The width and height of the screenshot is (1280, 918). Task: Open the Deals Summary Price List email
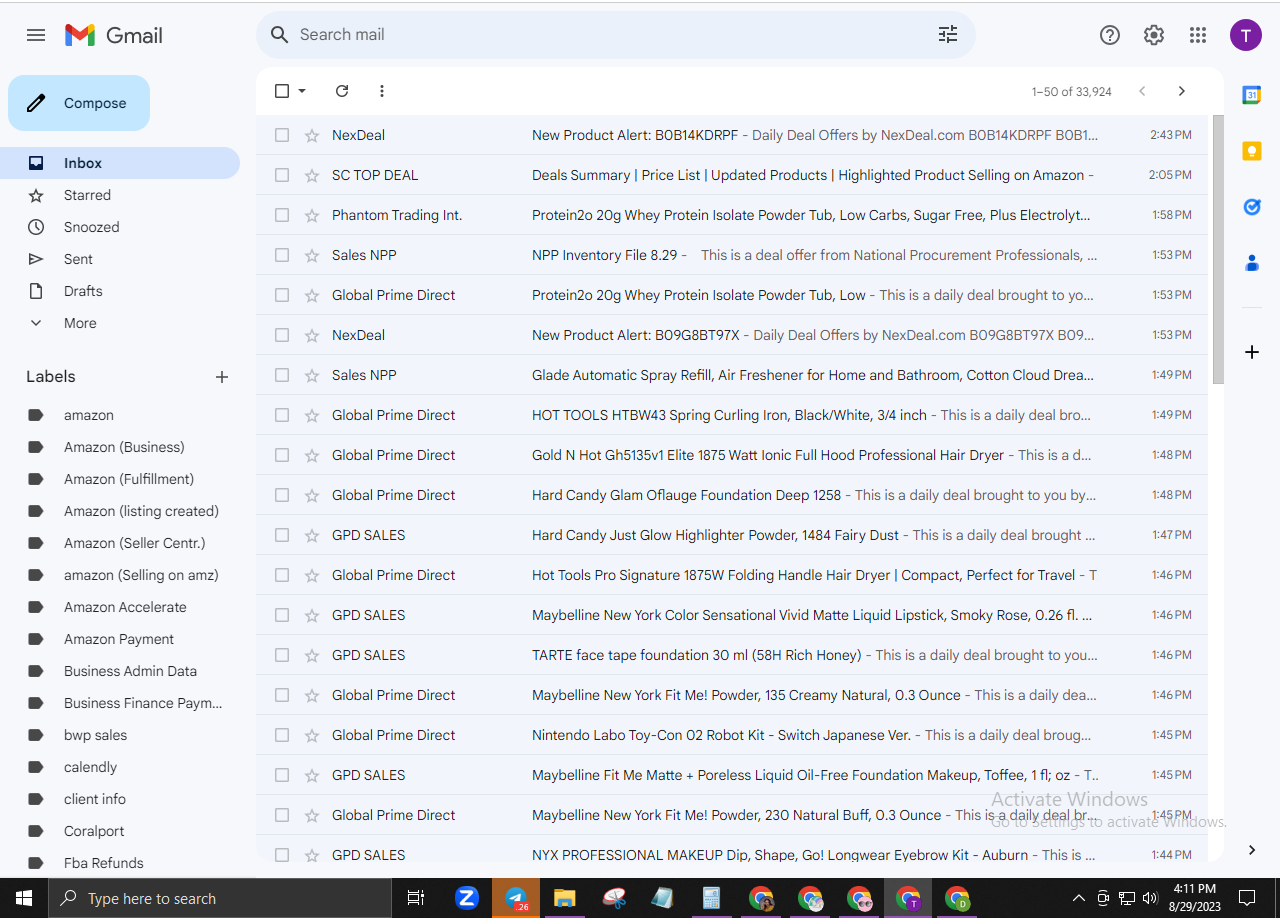(732, 175)
